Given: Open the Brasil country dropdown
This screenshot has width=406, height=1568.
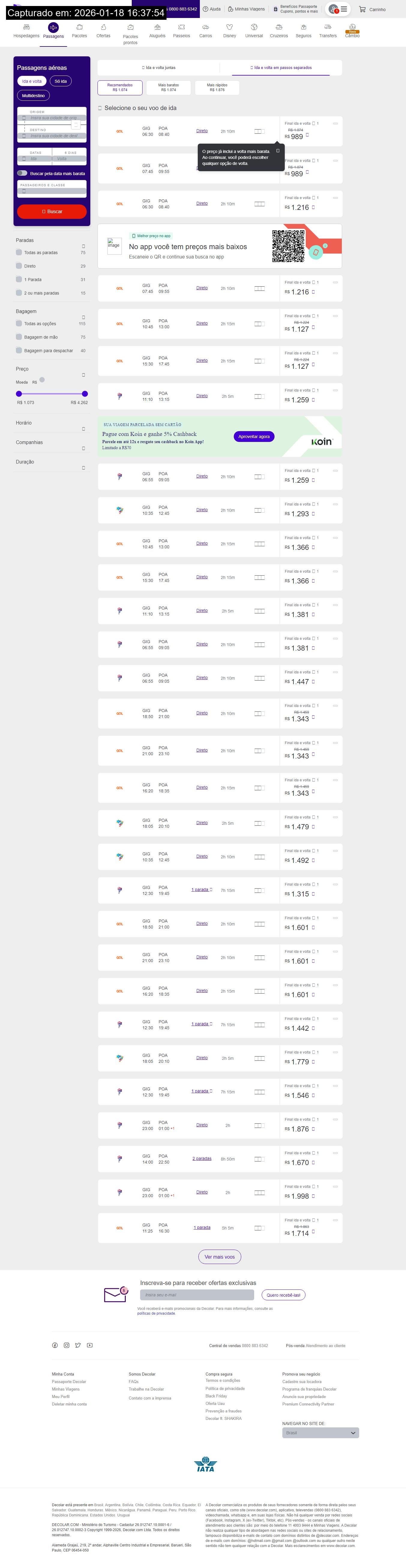Looking at the screenshot, I should coord(320,1433).
